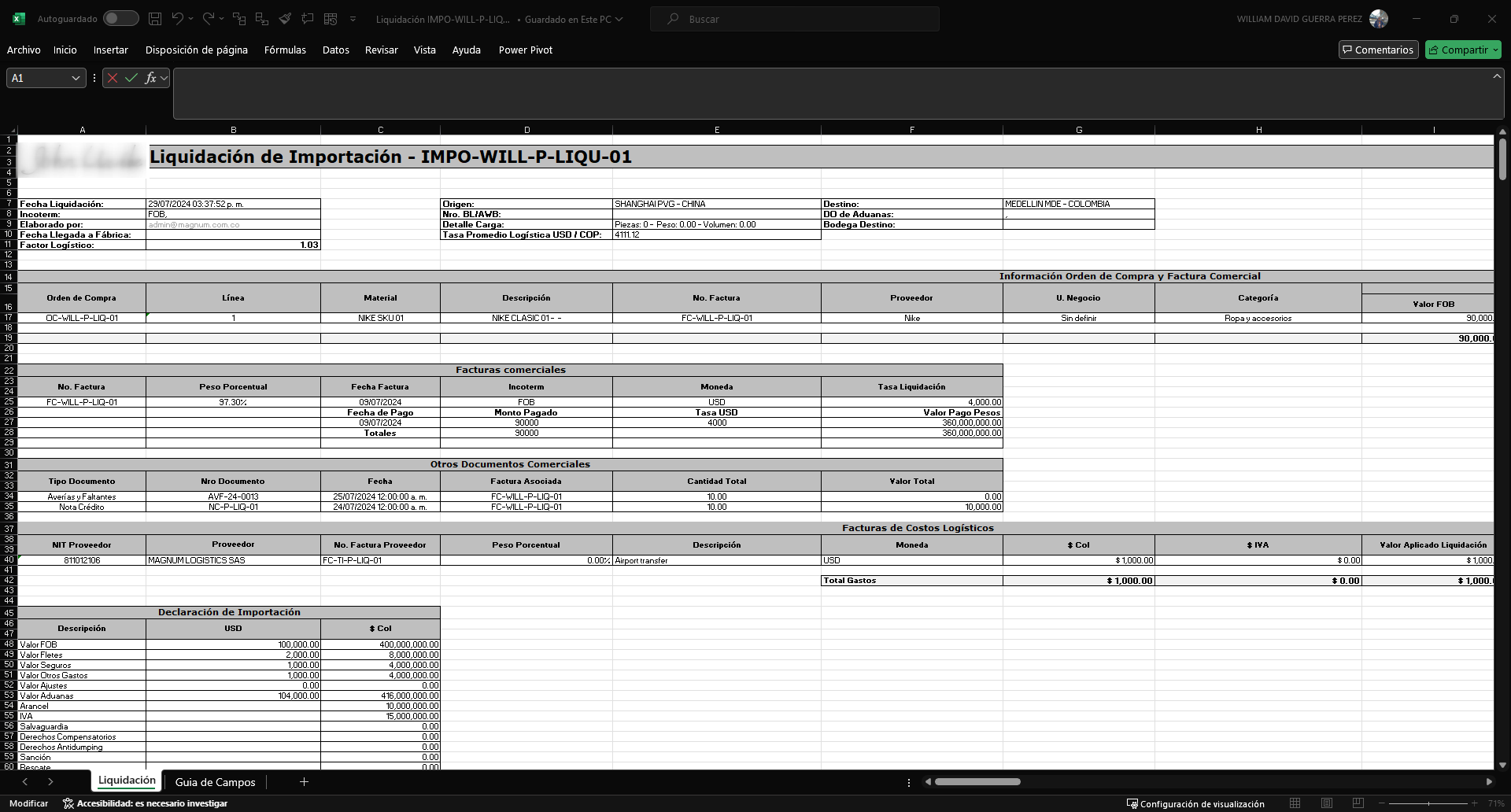Click the Redo arrow icon
This screenshot has height=812, width=1511.
point(208,19)
